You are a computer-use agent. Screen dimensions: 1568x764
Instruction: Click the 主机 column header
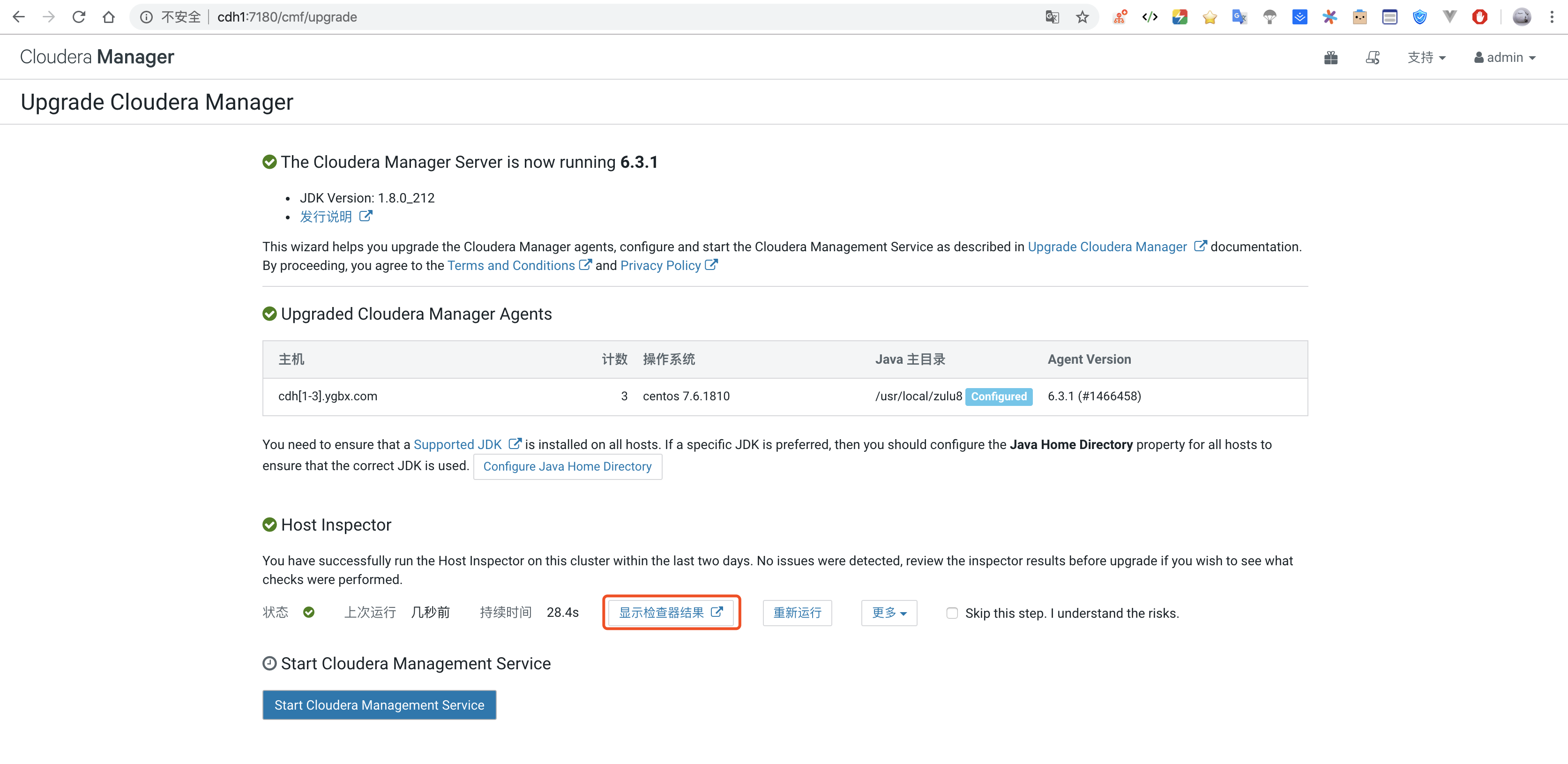click(x=291, y=359)
